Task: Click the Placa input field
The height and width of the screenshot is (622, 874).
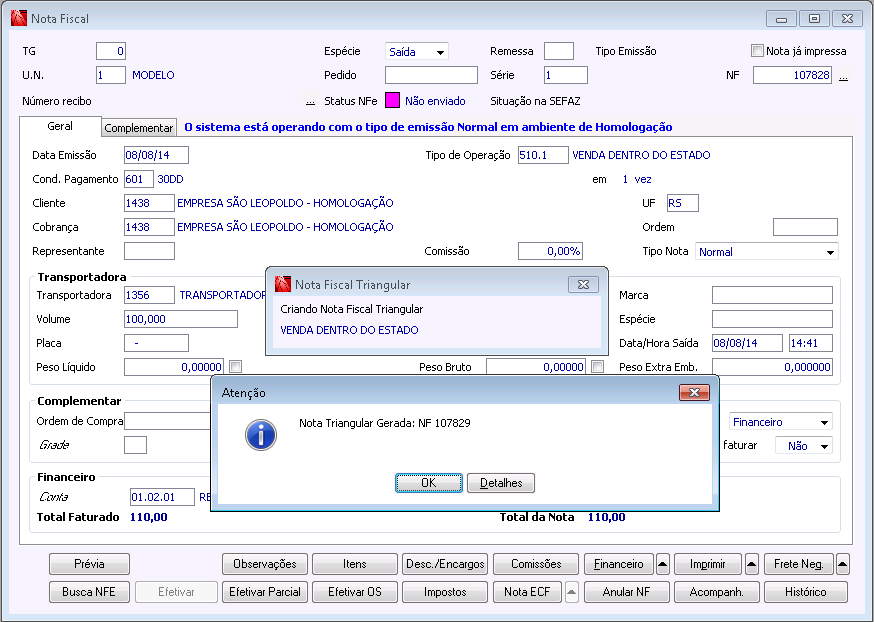Action: pyautogui.click(x=156, y=343)
